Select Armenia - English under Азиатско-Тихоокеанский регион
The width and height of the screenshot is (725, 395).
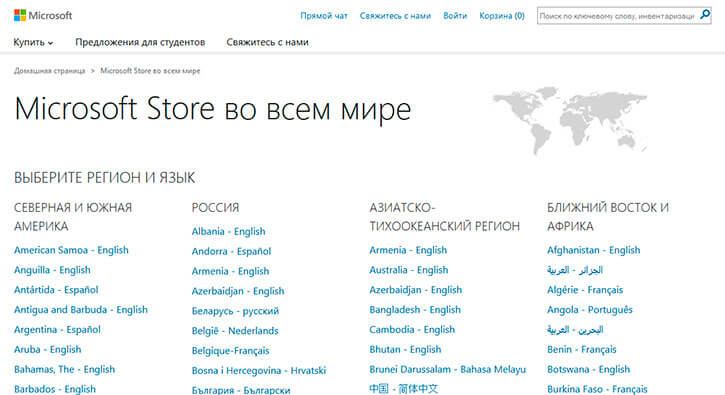(408, 250)
